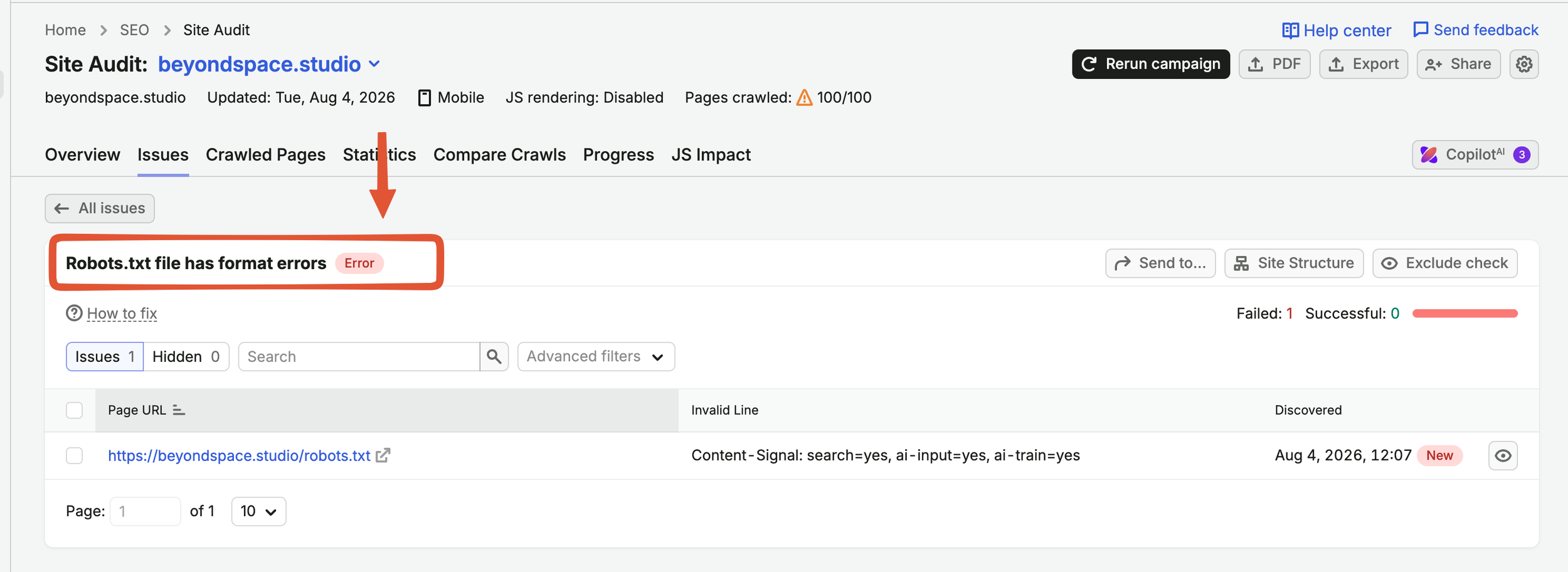Open the settings gear icon
1568x572 pixels.
(1523, 64)
